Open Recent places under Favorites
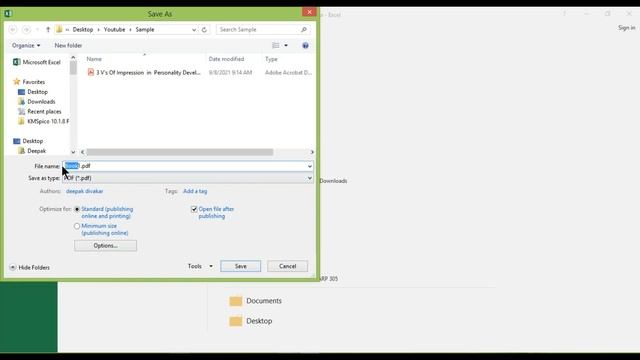640x360 pixels. point(40,111)
